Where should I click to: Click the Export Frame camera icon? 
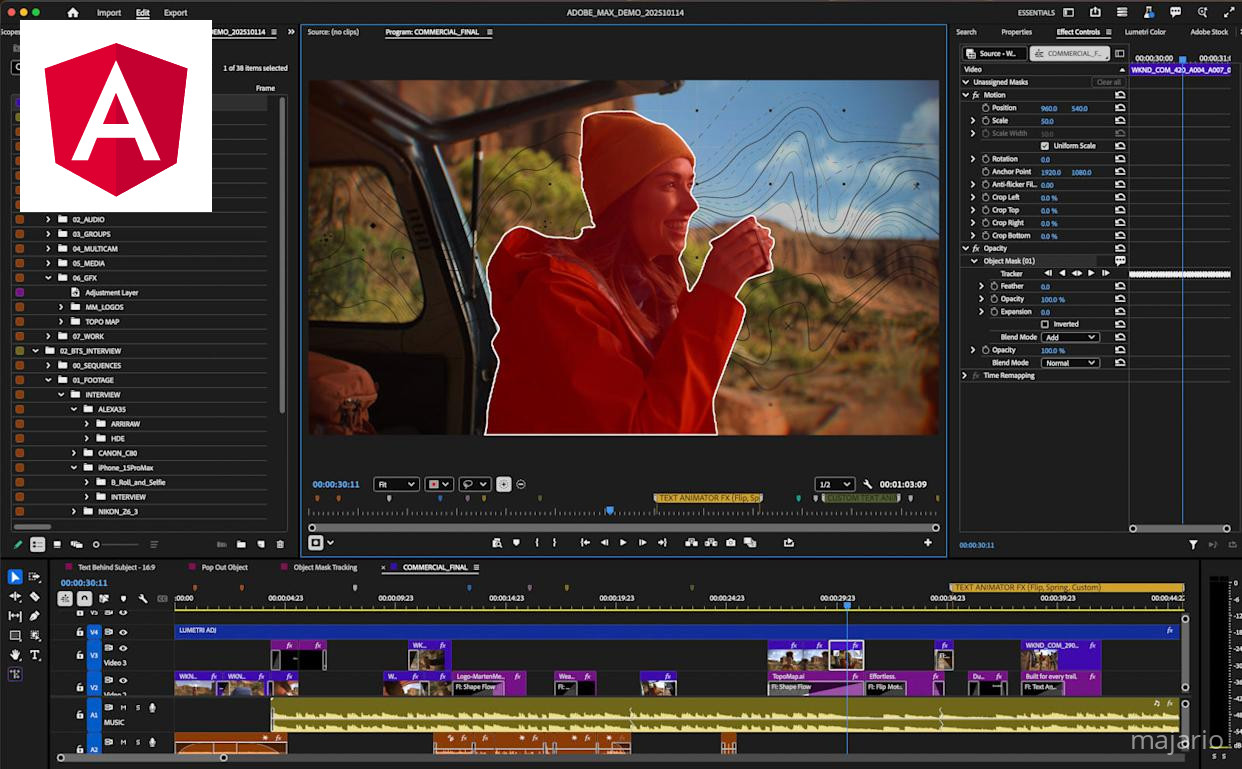(730, 542)
